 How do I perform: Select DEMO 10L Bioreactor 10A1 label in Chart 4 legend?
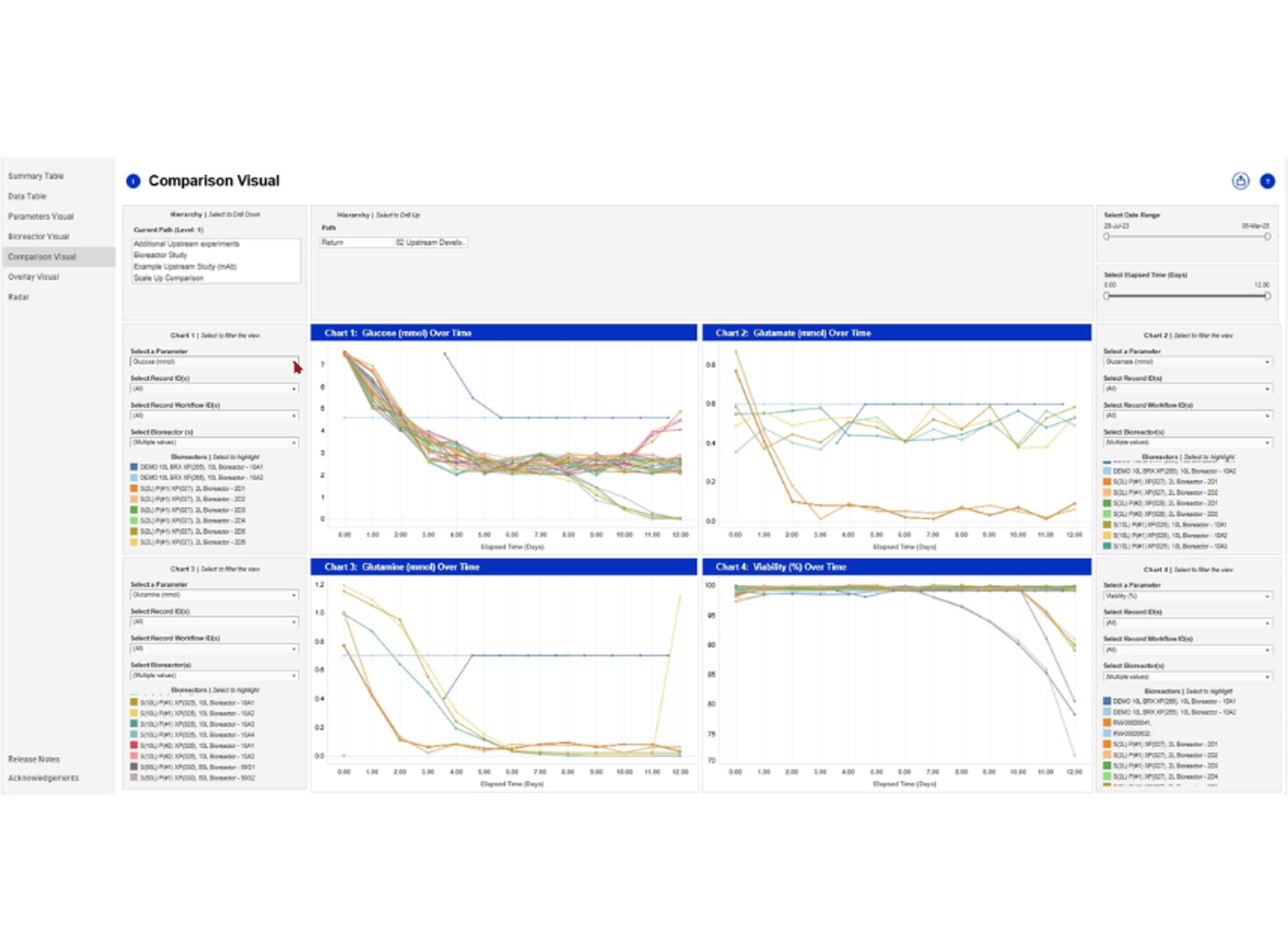pyautogui.click(x=1174, y=702)
